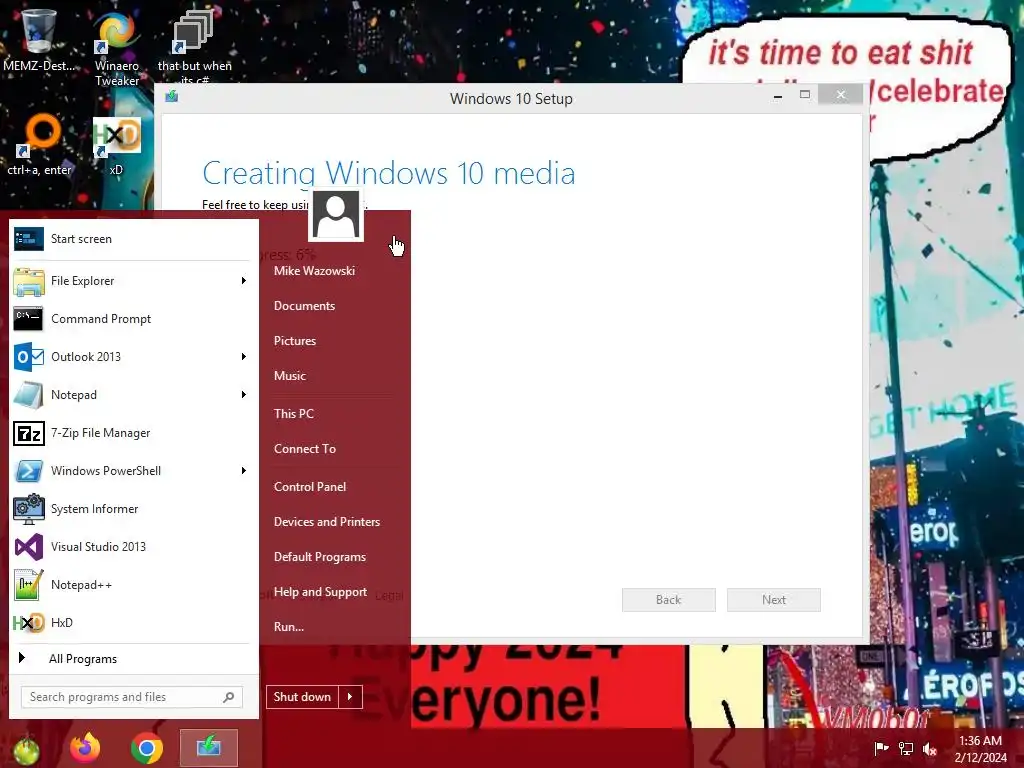
Task: Click the Start screen icon in the start menu
Action: (29, 239)
